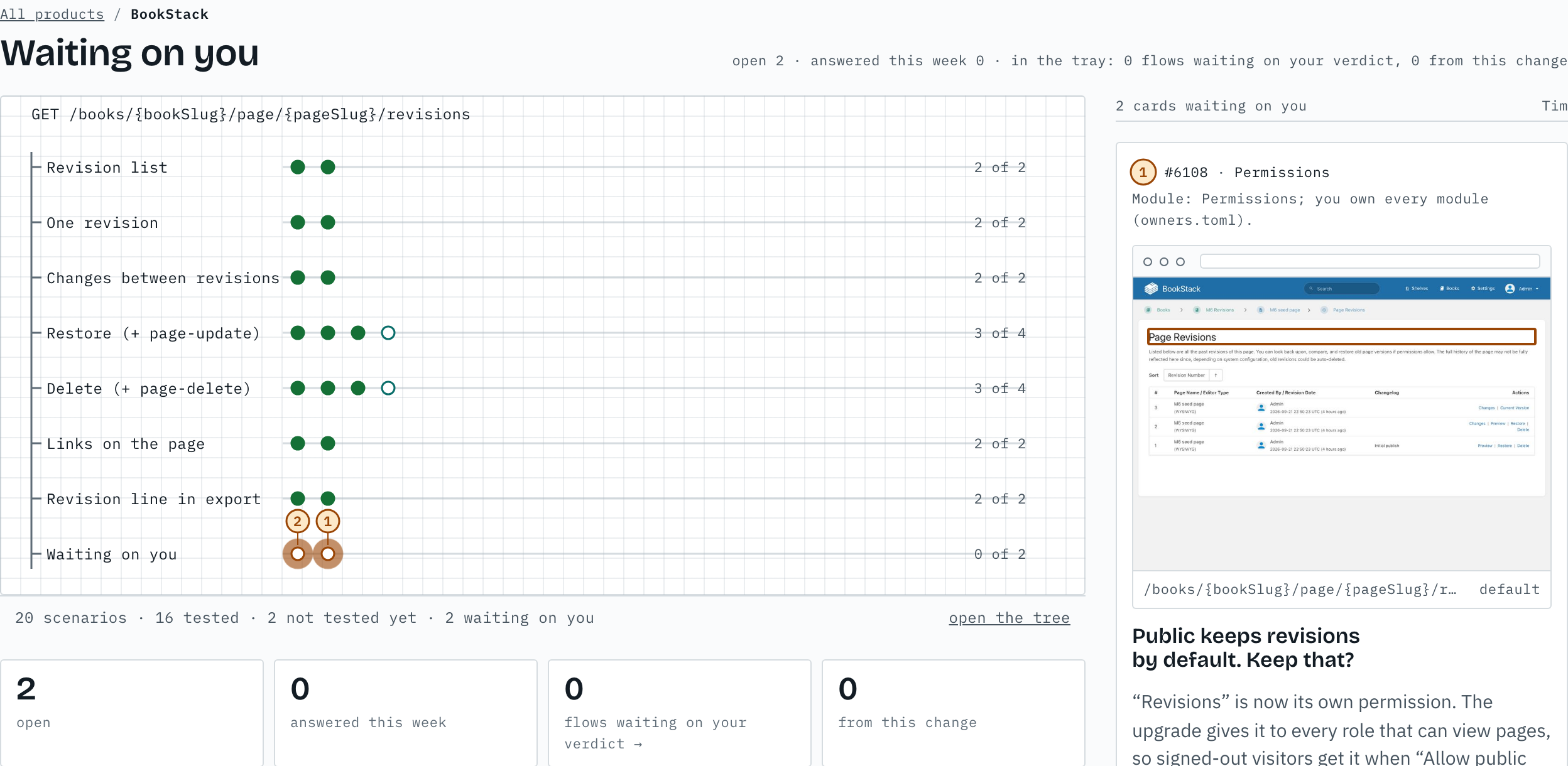The image size is (1568, 766).
Task: Open the '0 answered this week' stat card
Action: pos(406,713)
